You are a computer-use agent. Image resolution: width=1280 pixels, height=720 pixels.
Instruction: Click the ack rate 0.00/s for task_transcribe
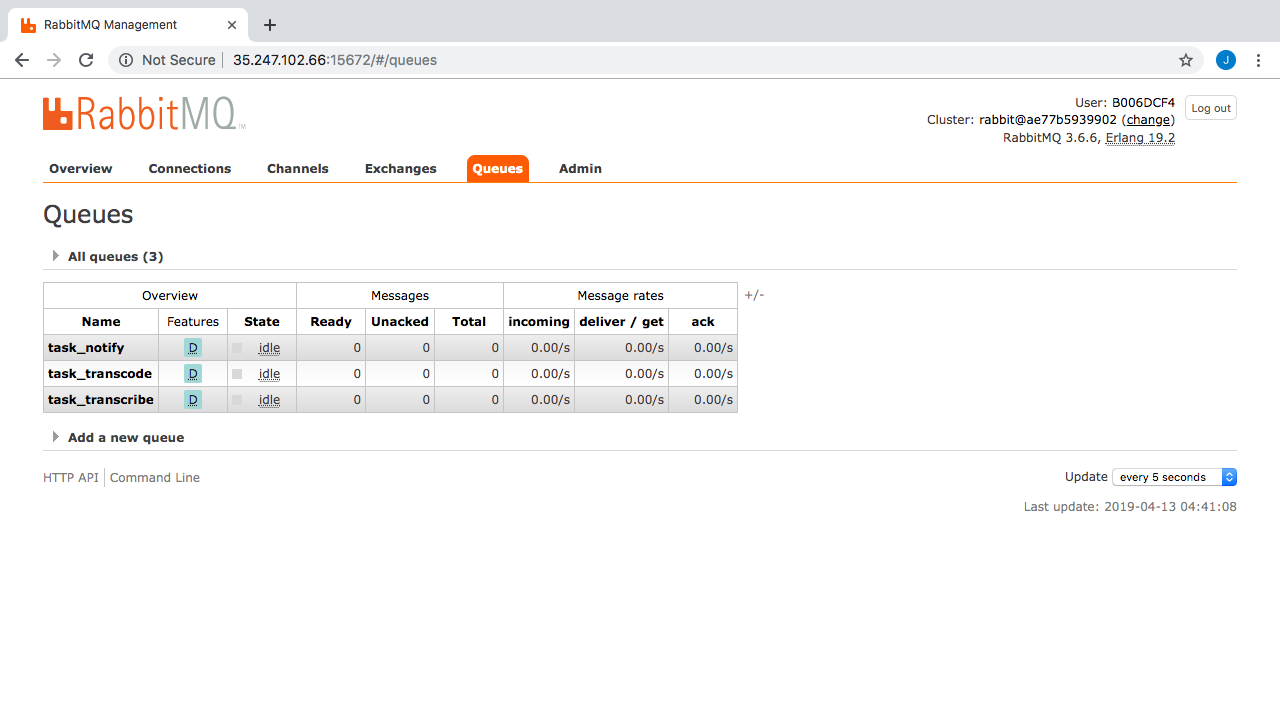tap(713, 400)
